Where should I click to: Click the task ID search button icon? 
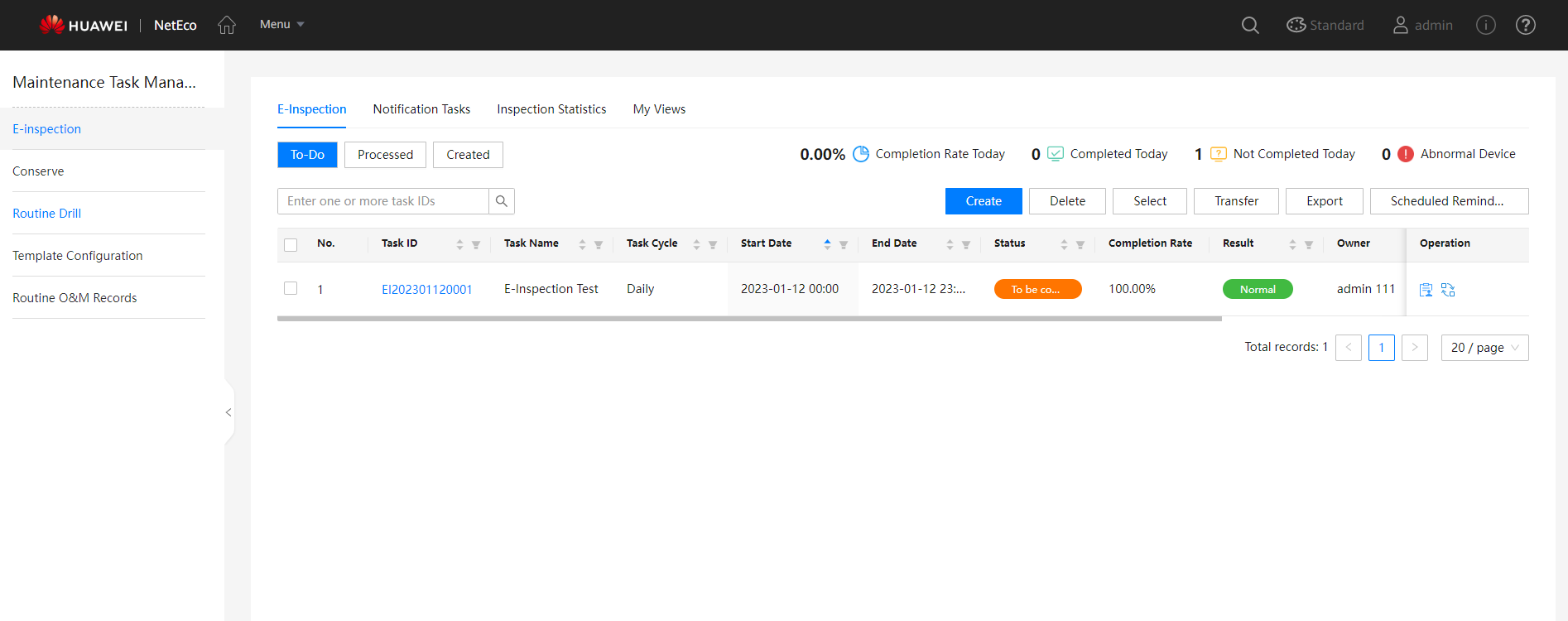[x=502, y=201]
